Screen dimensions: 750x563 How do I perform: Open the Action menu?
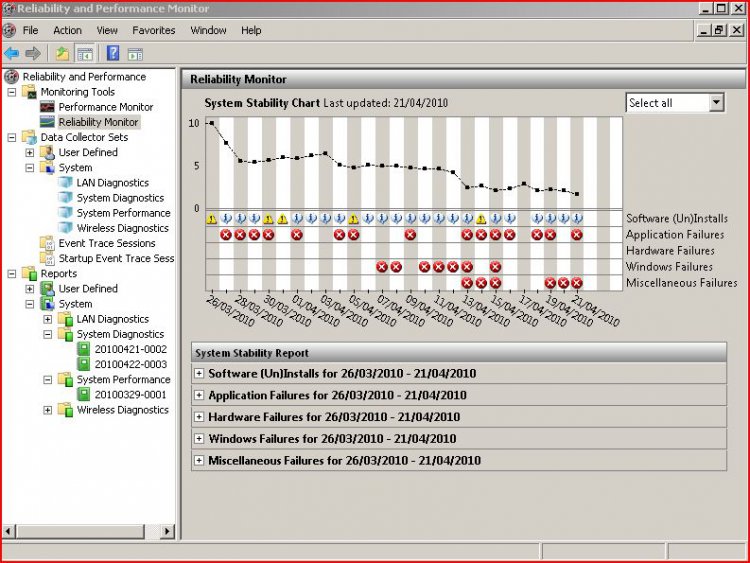point(67,30)
